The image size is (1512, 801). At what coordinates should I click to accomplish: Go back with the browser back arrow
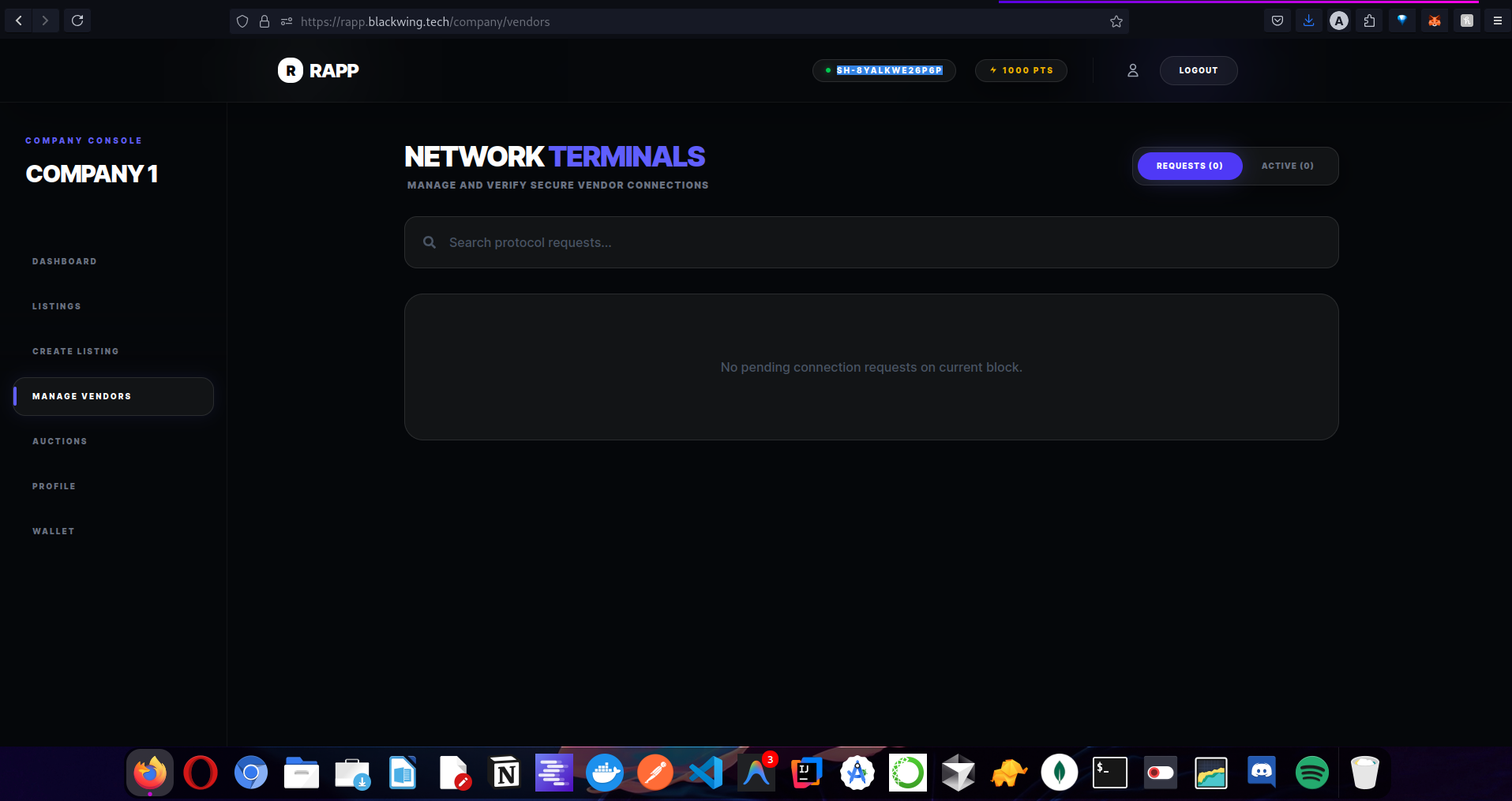19,21
